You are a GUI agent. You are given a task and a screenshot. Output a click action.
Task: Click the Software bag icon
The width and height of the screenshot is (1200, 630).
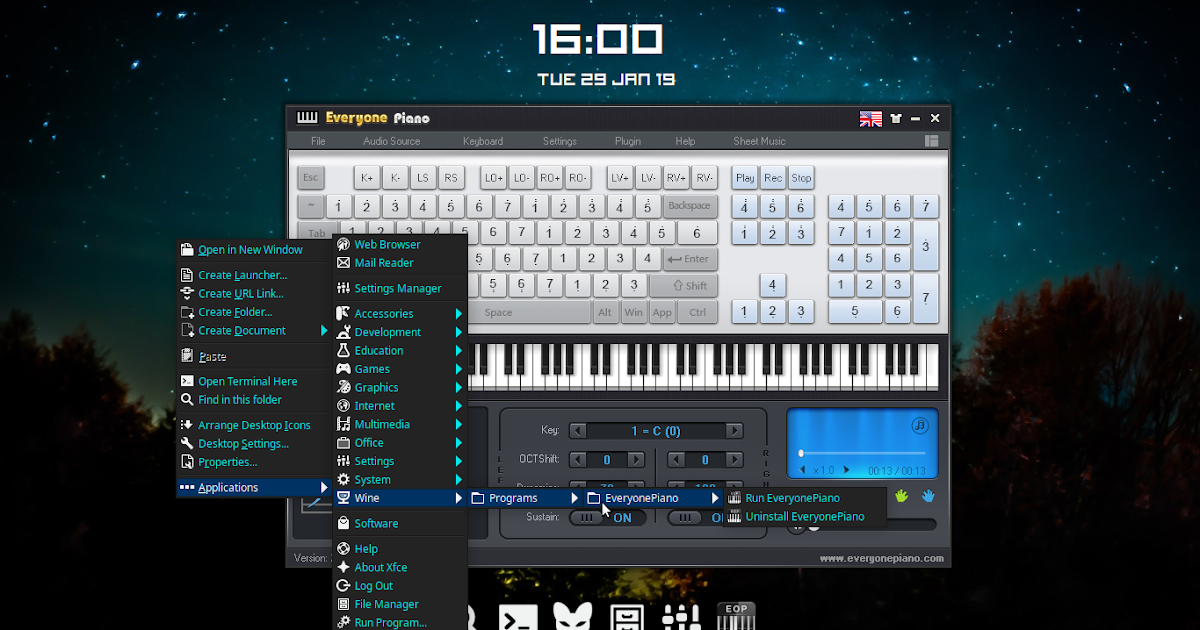coord(343,523)
